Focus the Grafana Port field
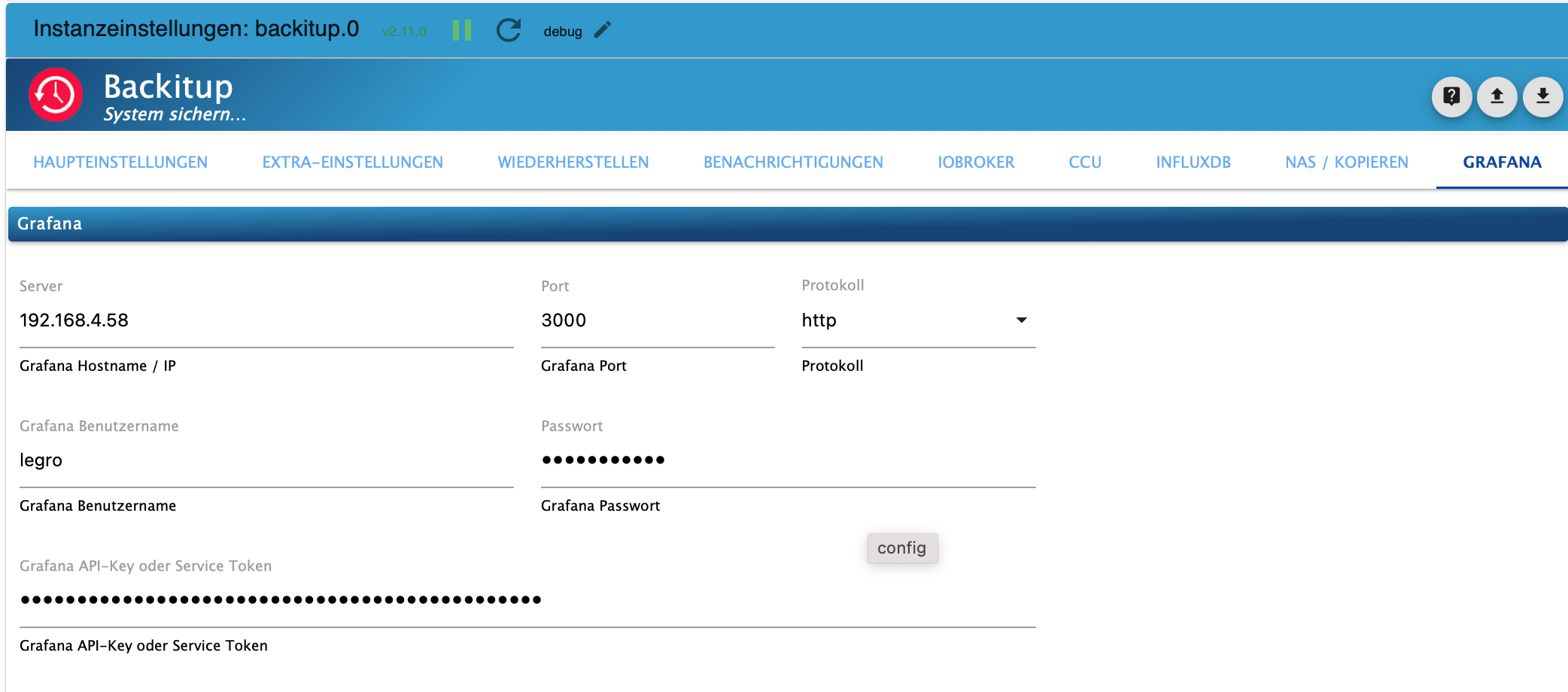The height and width of the screenshot is (692, 1568). (658, 321)
